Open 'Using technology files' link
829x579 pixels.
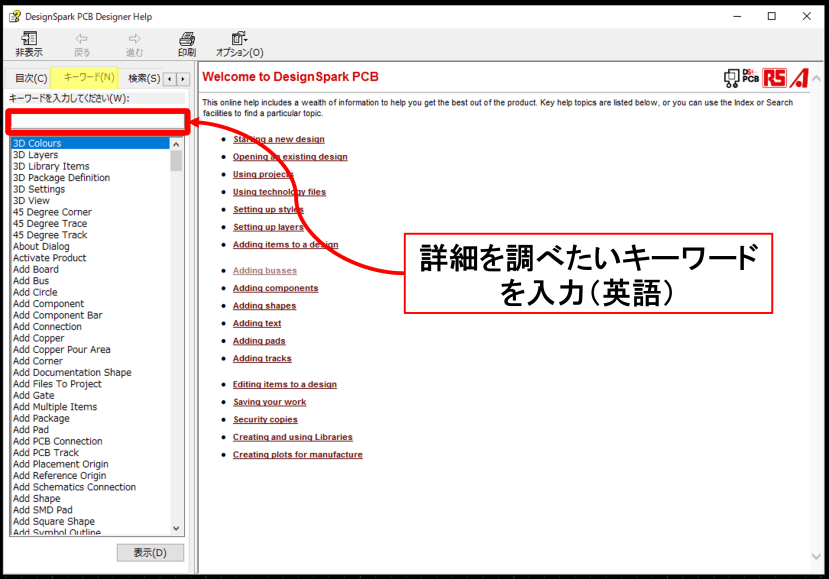[x=279, y=191]
